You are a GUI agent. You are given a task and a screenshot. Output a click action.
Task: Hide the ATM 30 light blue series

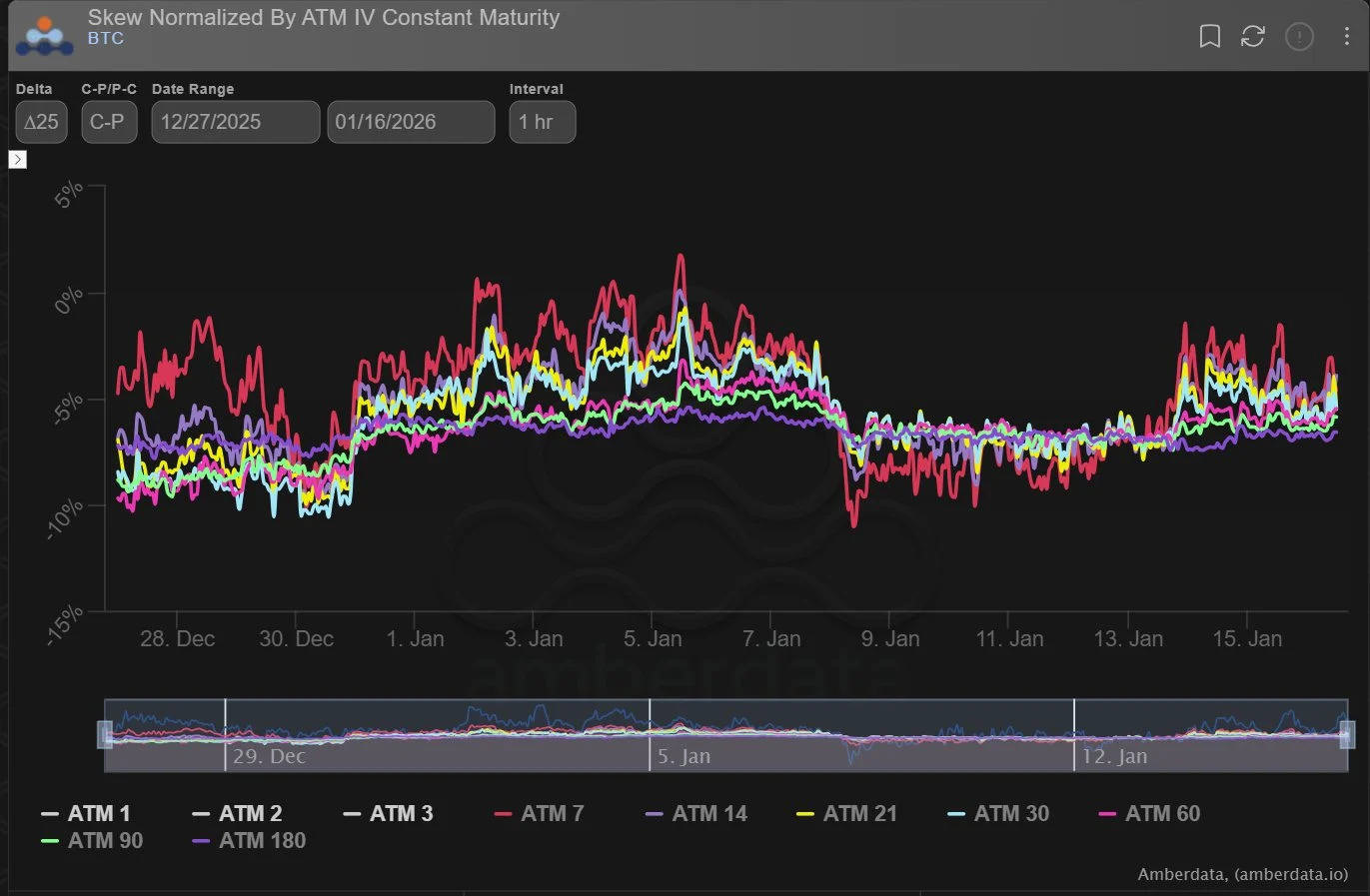click(998, 814)
